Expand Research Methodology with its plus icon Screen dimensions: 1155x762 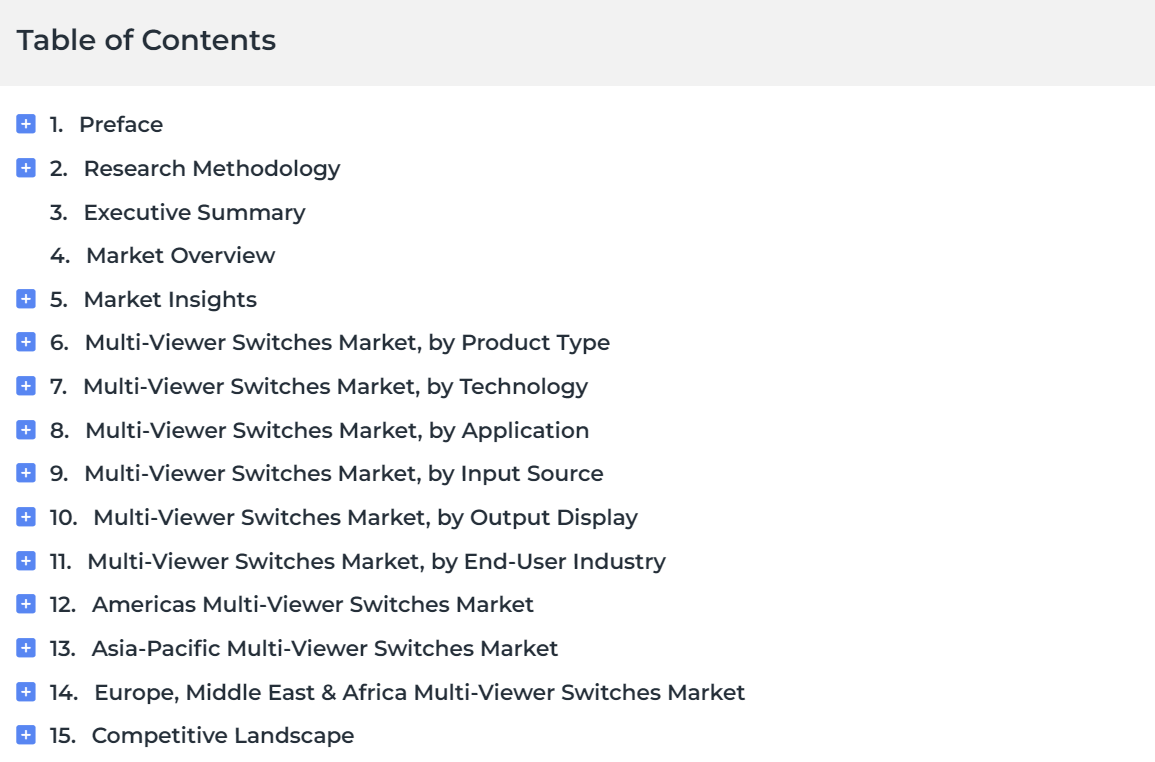tap(26, 168)
